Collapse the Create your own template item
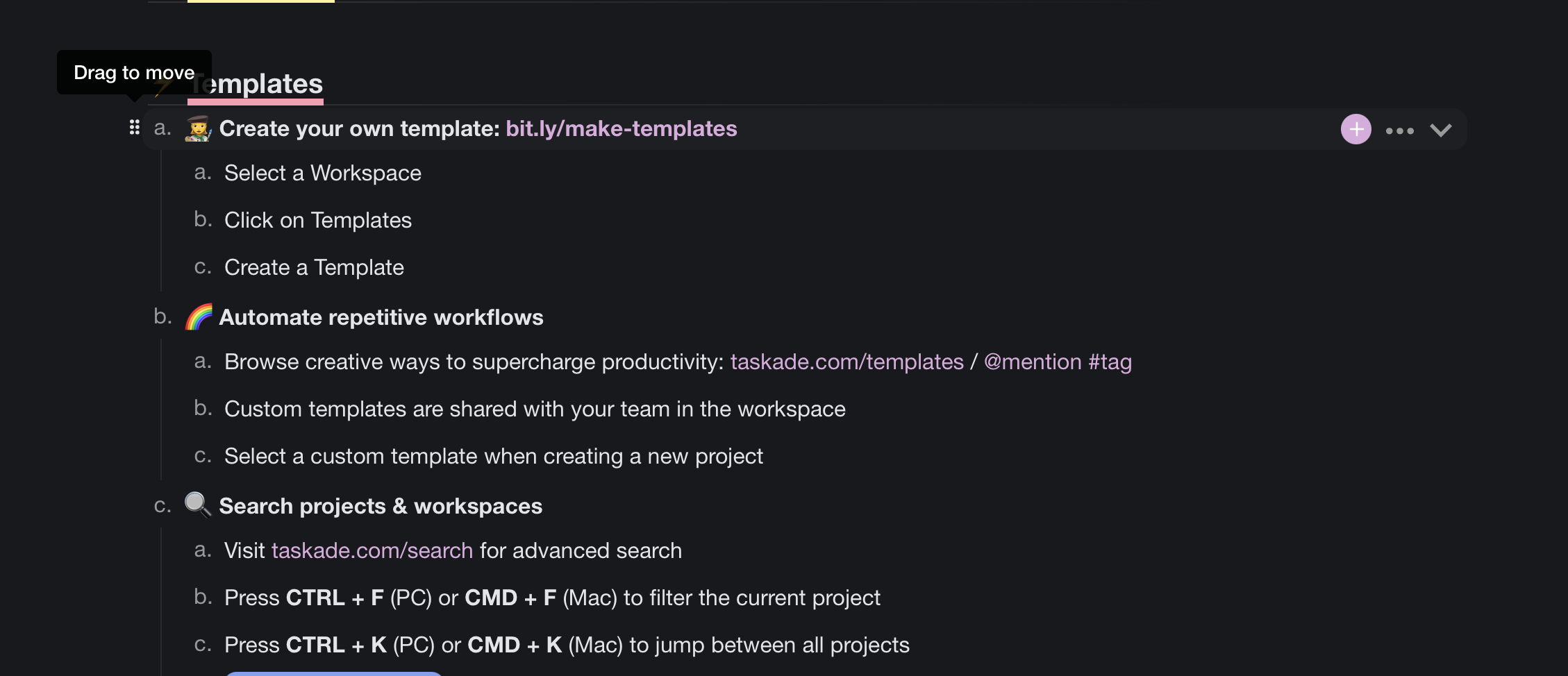1568x676 pixels. pyautogui.click(x=1441, y=130)
